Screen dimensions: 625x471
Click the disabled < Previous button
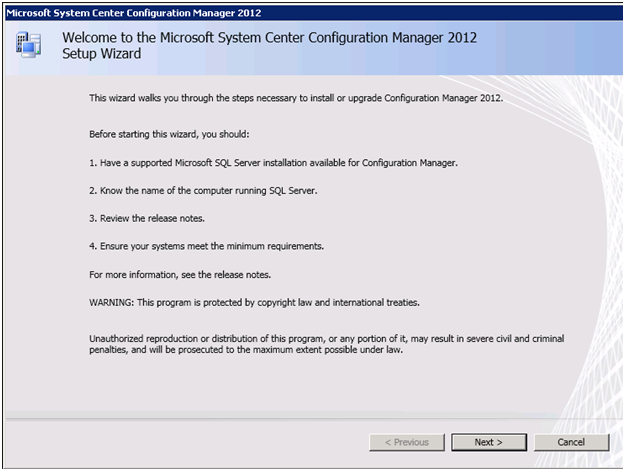click(407, 442)
